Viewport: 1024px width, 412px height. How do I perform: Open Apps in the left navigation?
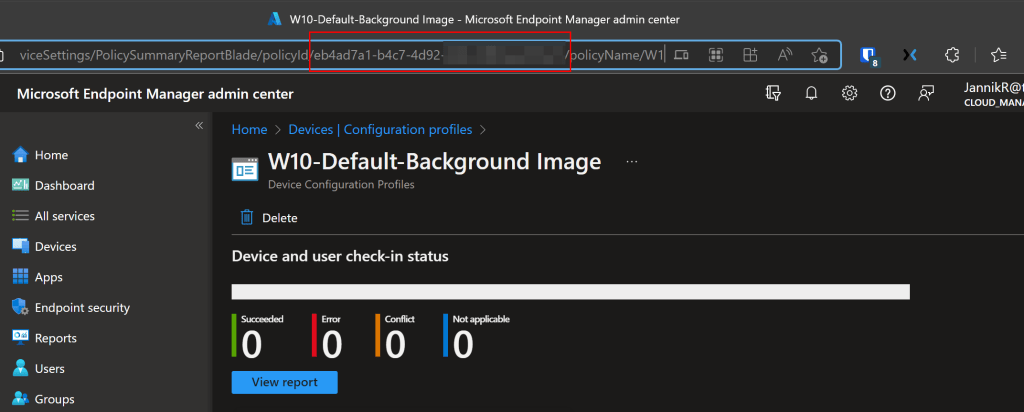(x=48, y=277)
